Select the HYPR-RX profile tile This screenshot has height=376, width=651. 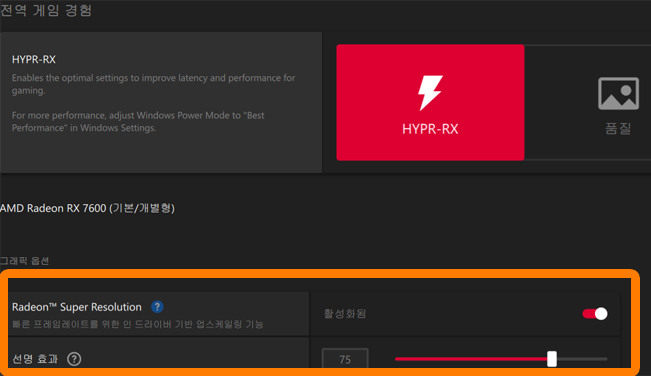(430, 102)
